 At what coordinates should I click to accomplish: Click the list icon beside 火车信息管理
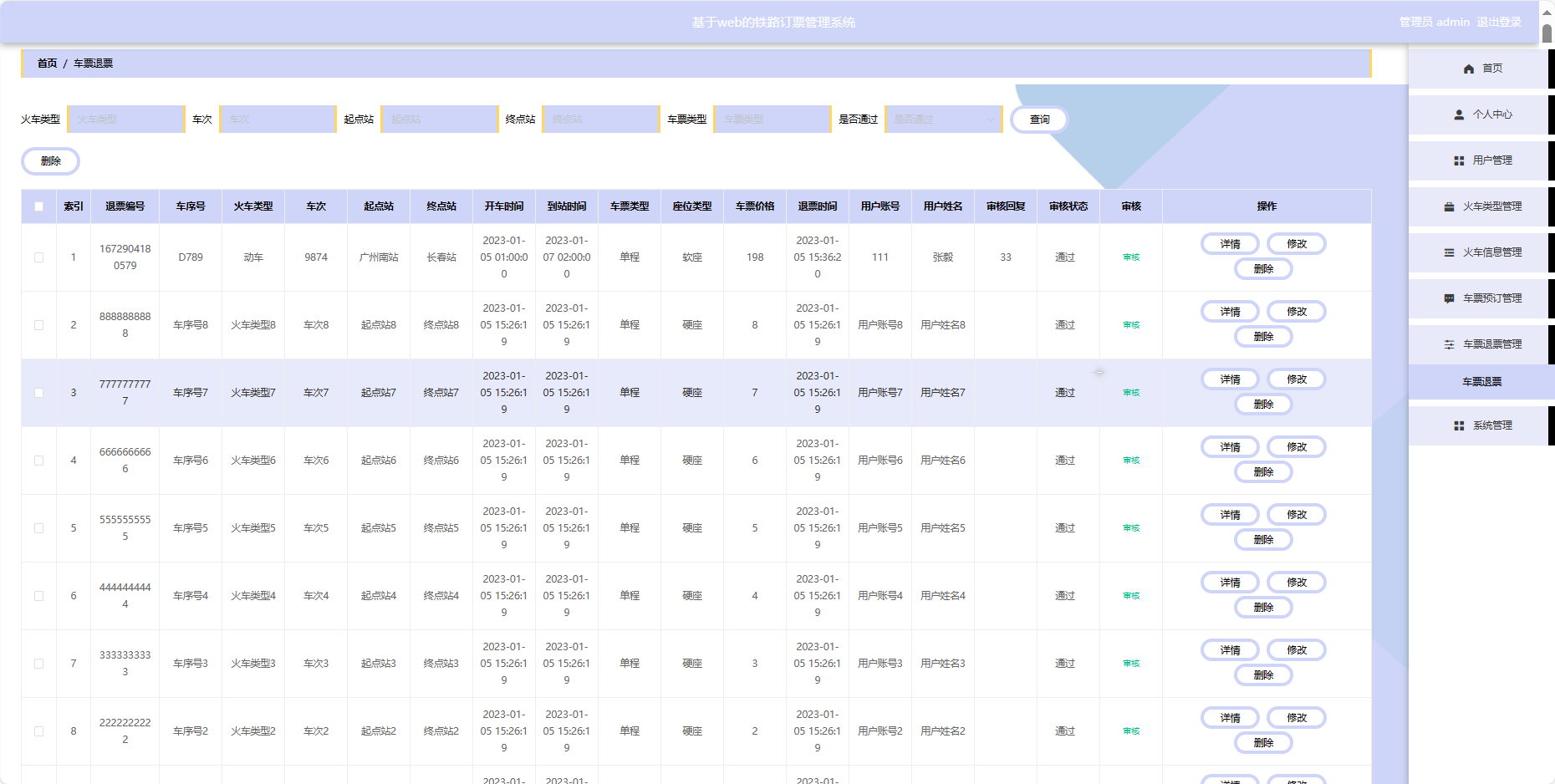1449,252
